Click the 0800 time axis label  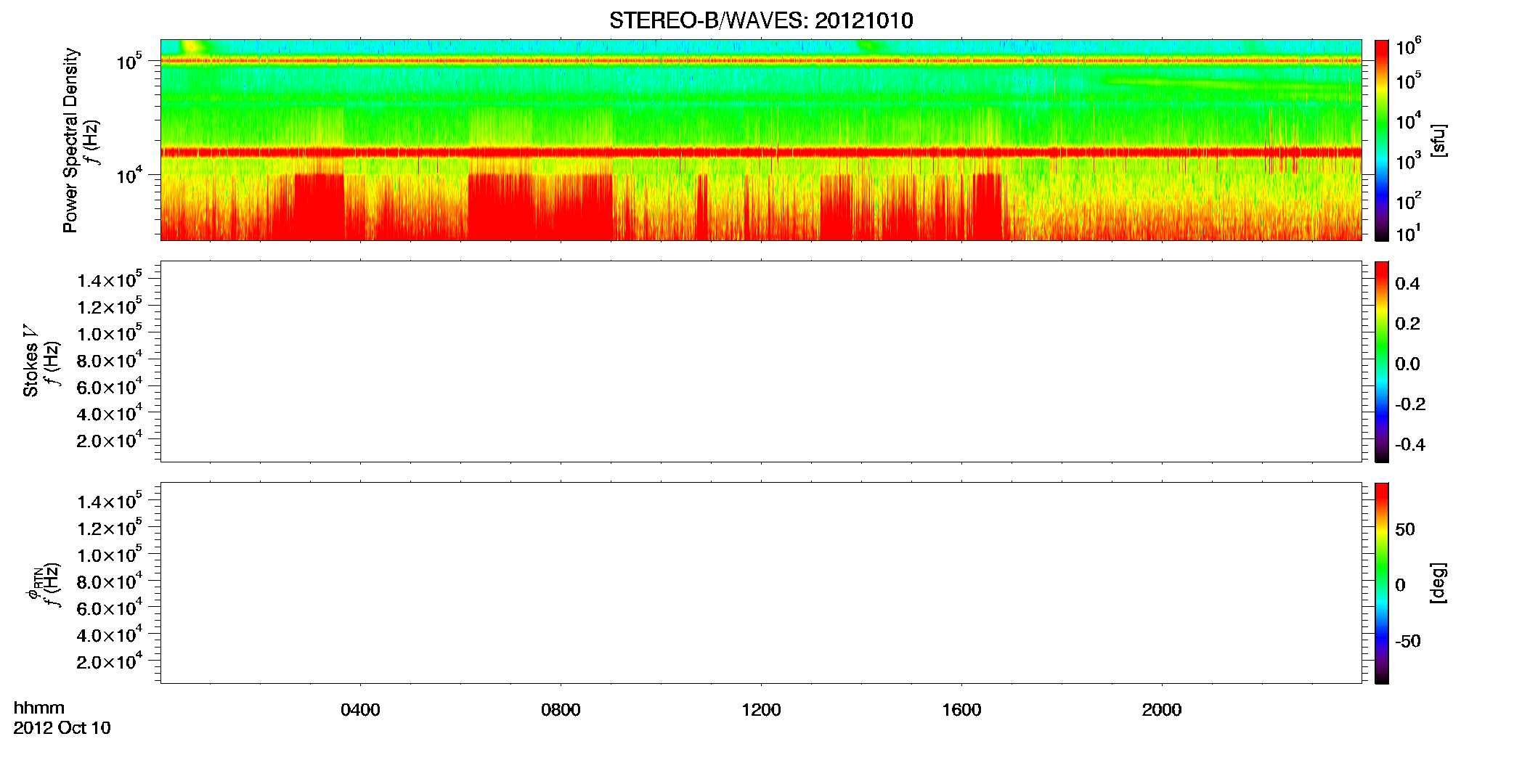561,710
